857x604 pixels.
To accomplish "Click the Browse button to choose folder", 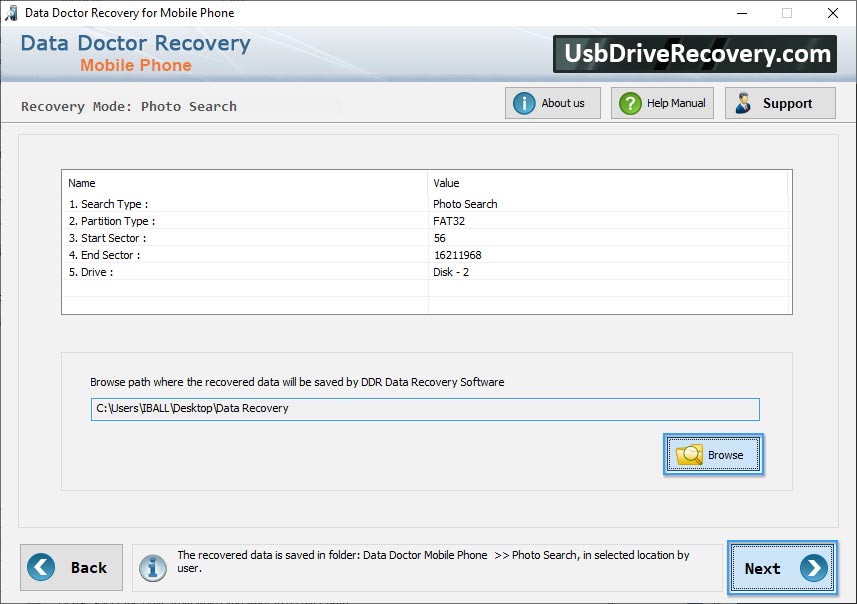I will [x=713, y=455].
